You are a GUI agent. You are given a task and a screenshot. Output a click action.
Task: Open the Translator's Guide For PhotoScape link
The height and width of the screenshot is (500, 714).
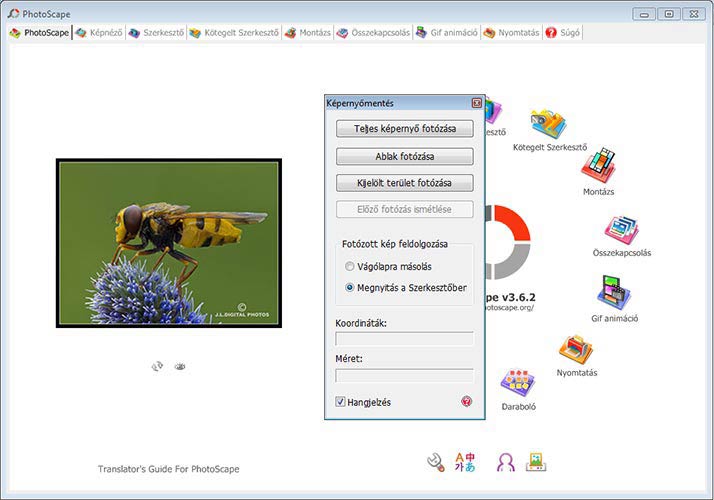(168, 469)
